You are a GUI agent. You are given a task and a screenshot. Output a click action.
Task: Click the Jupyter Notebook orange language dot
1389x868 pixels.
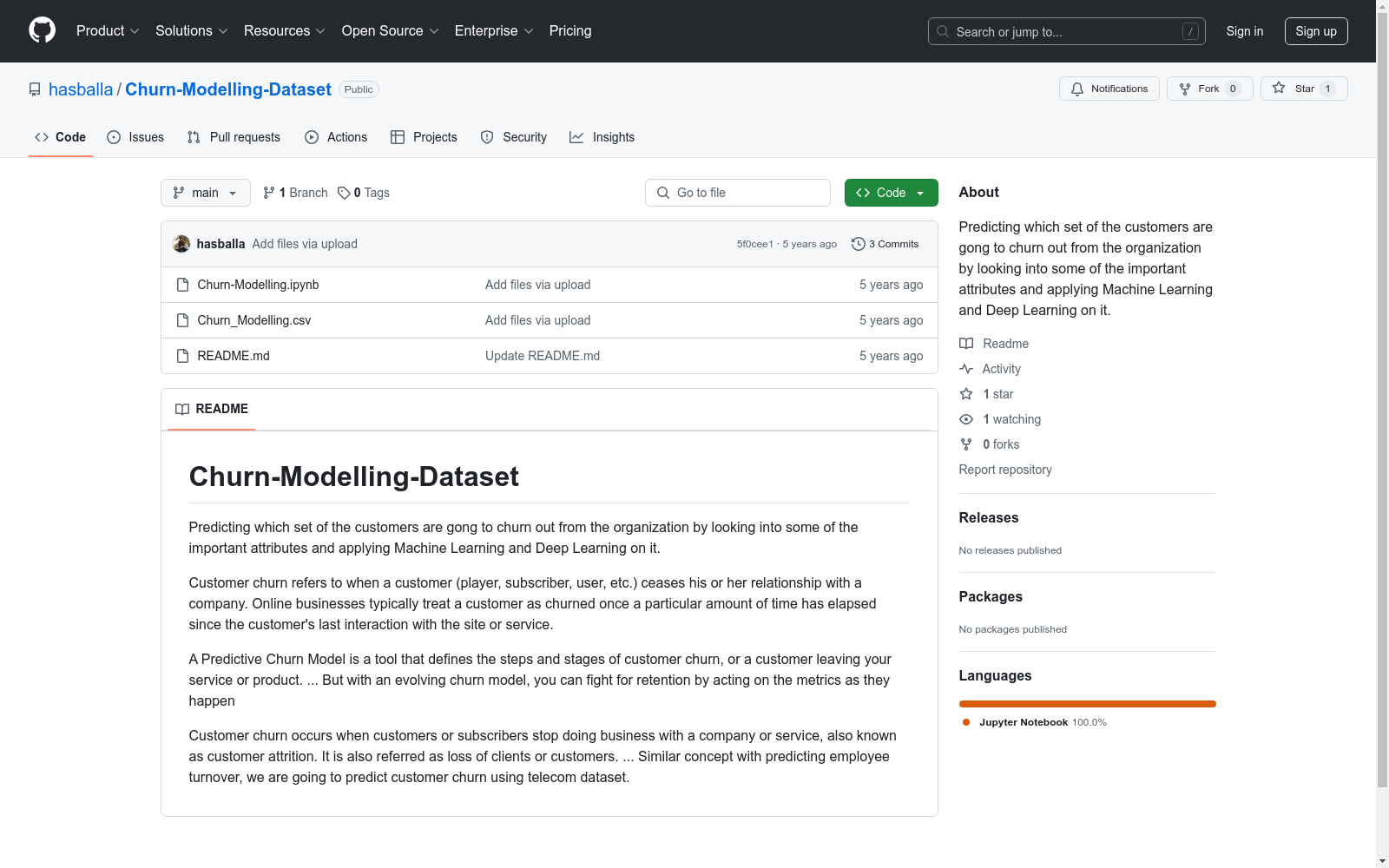tap(966, 722)
